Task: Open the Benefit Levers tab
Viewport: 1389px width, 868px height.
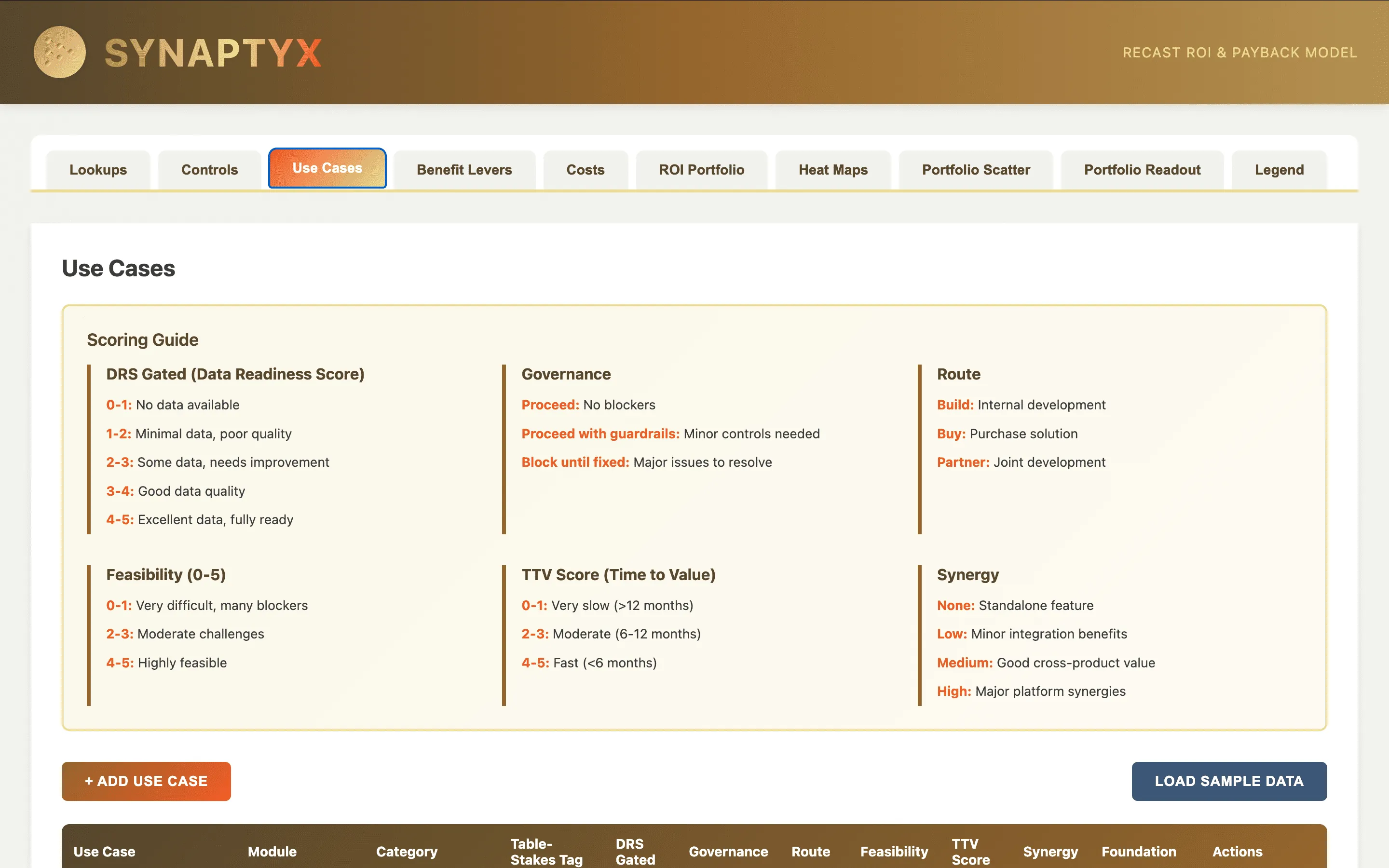Action: click(x=464, y=169)
